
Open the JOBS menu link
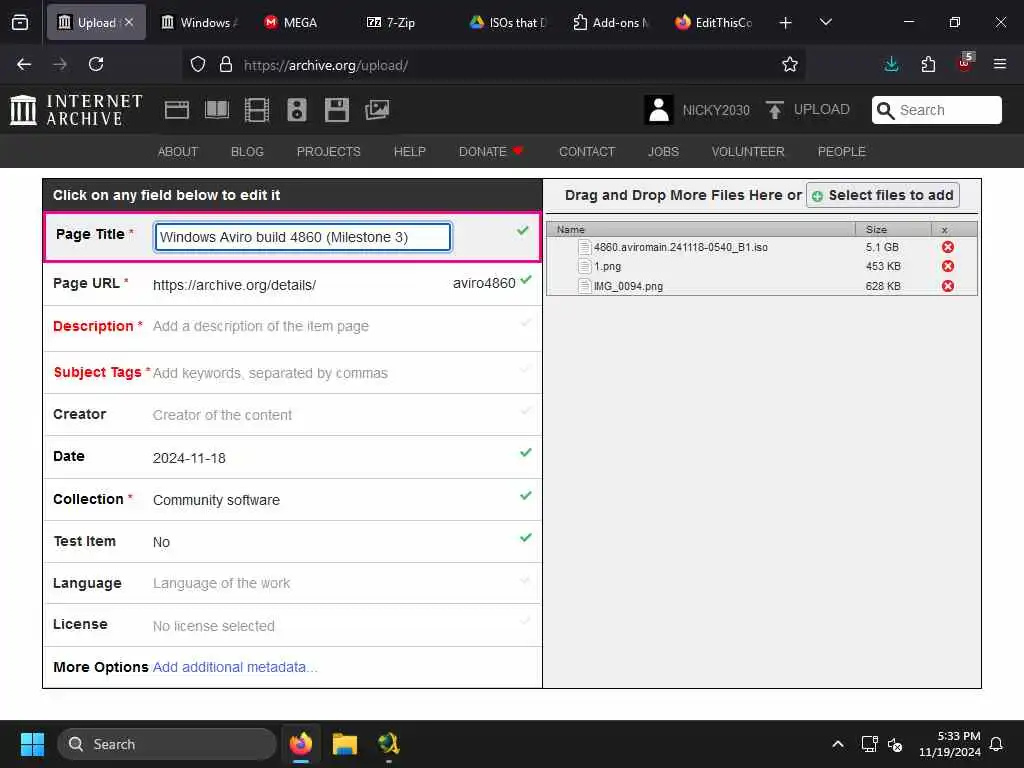tap(663, 152)
